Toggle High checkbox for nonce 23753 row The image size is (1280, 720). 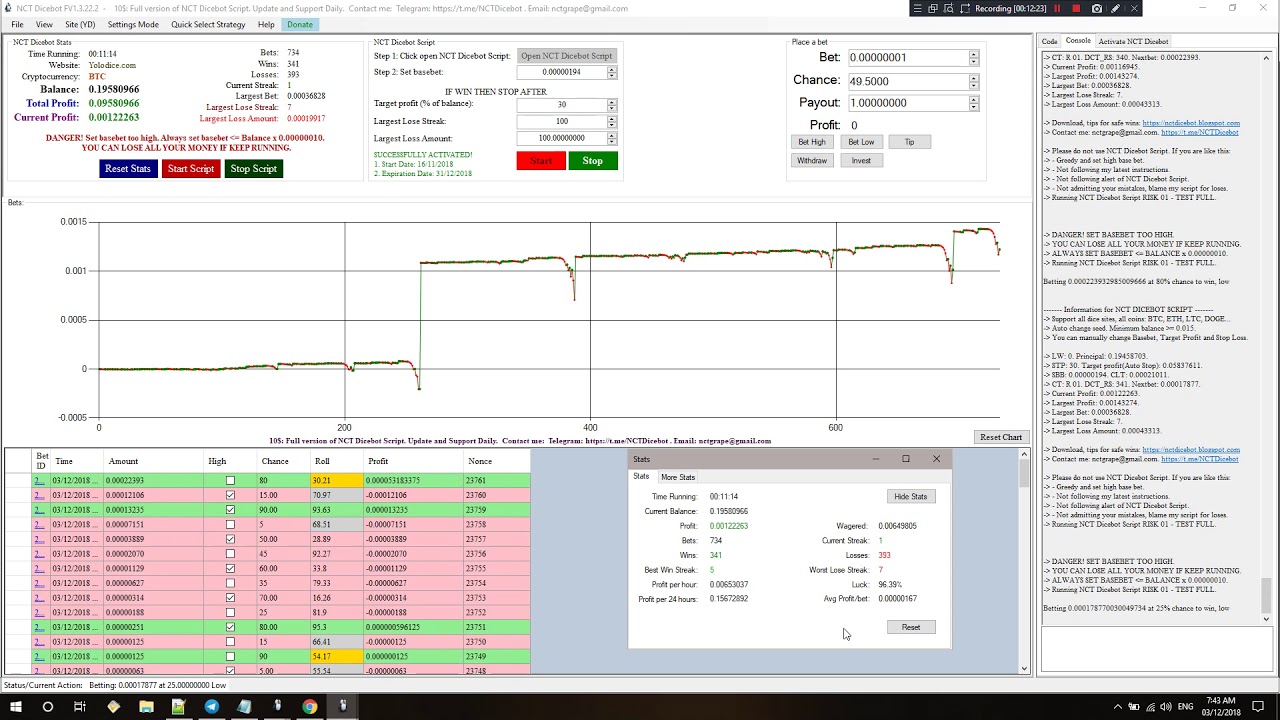pyautogui.click(x=230, y=598)
